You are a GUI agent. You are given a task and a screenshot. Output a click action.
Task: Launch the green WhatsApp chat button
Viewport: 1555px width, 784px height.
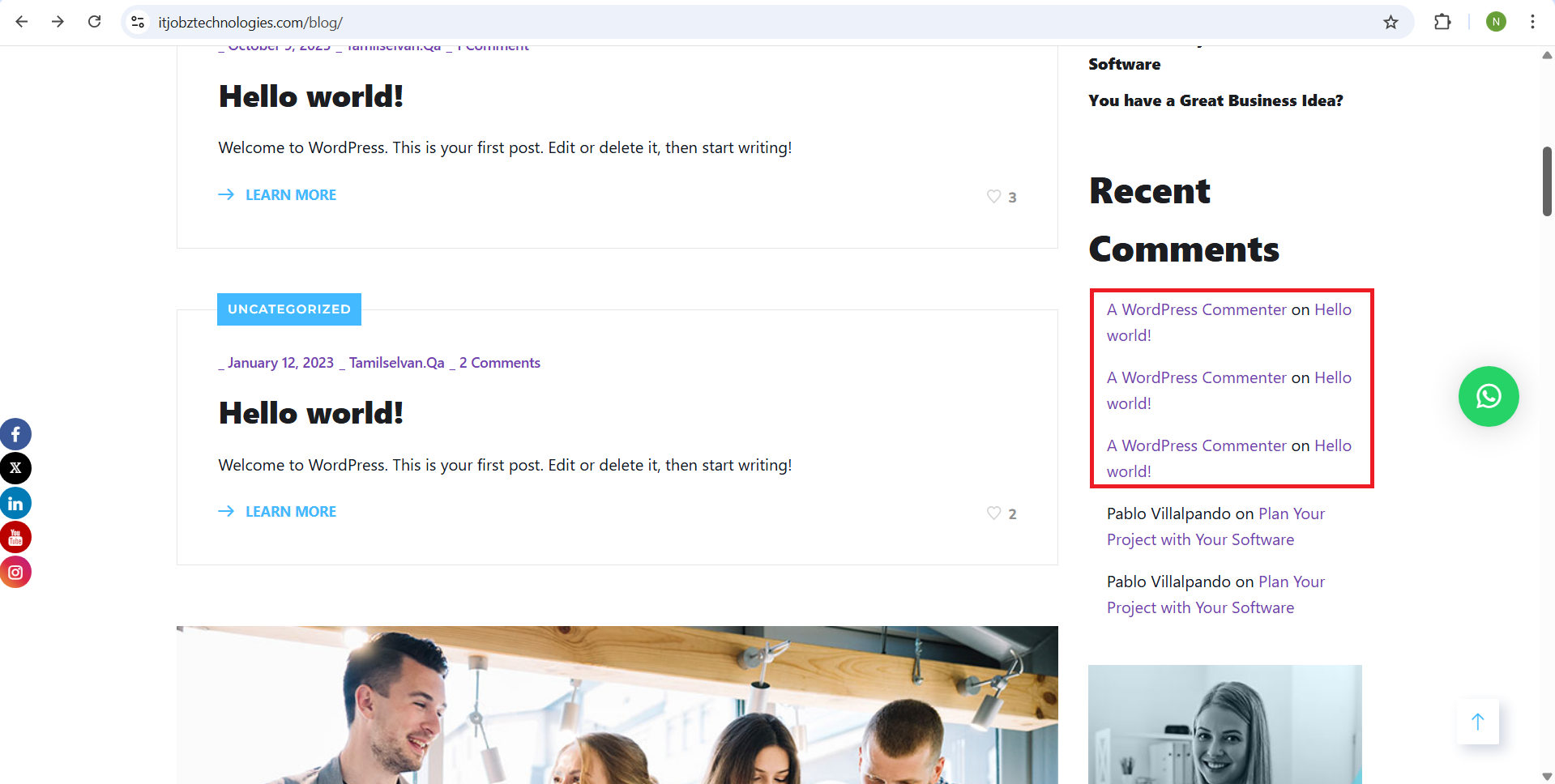(1488, 397)
